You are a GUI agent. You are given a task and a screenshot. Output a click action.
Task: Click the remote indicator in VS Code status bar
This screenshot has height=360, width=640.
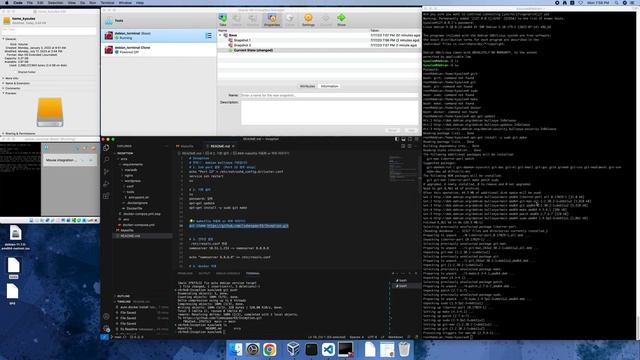(x=104, y=337)
